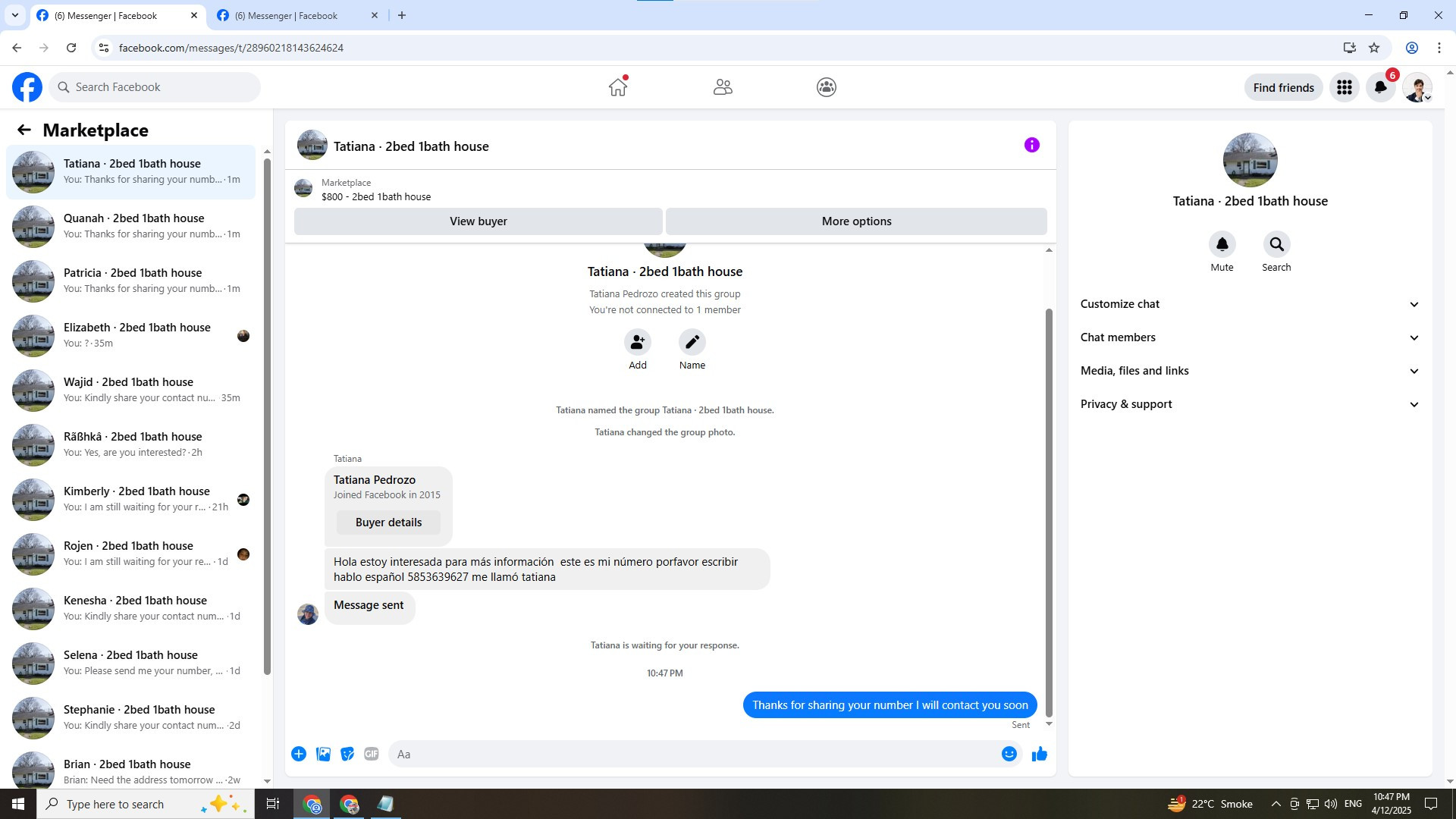Expand Chat members section

[x=1250, y=337]
